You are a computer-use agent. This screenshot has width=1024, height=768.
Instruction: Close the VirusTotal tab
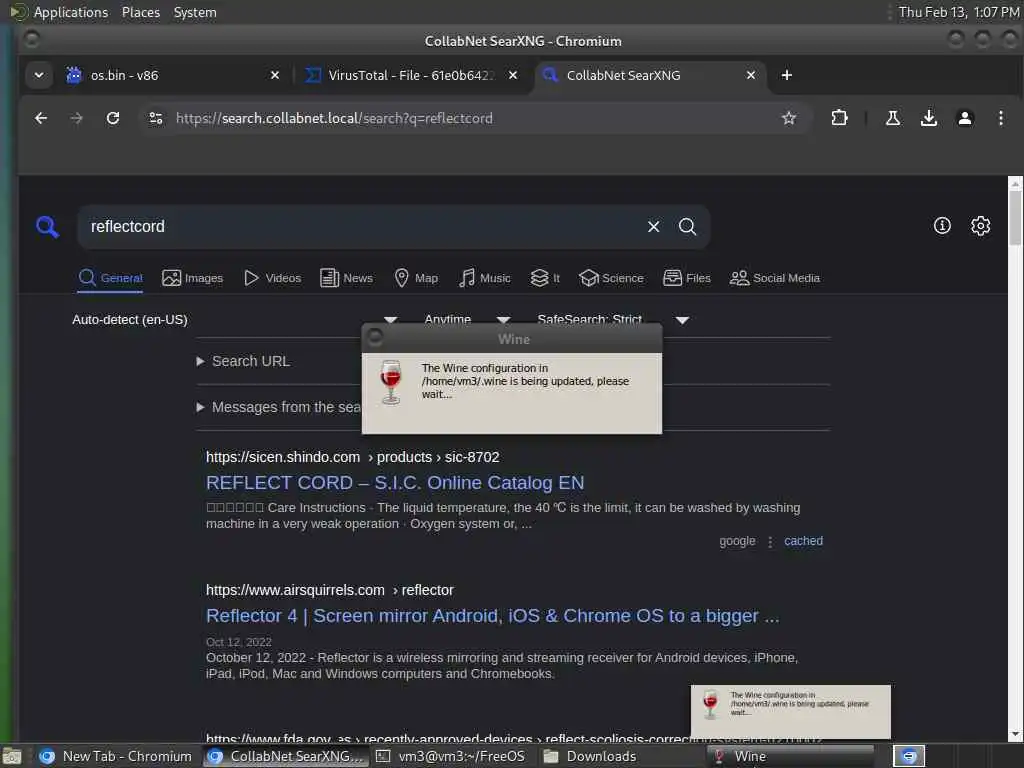(513, 75)
